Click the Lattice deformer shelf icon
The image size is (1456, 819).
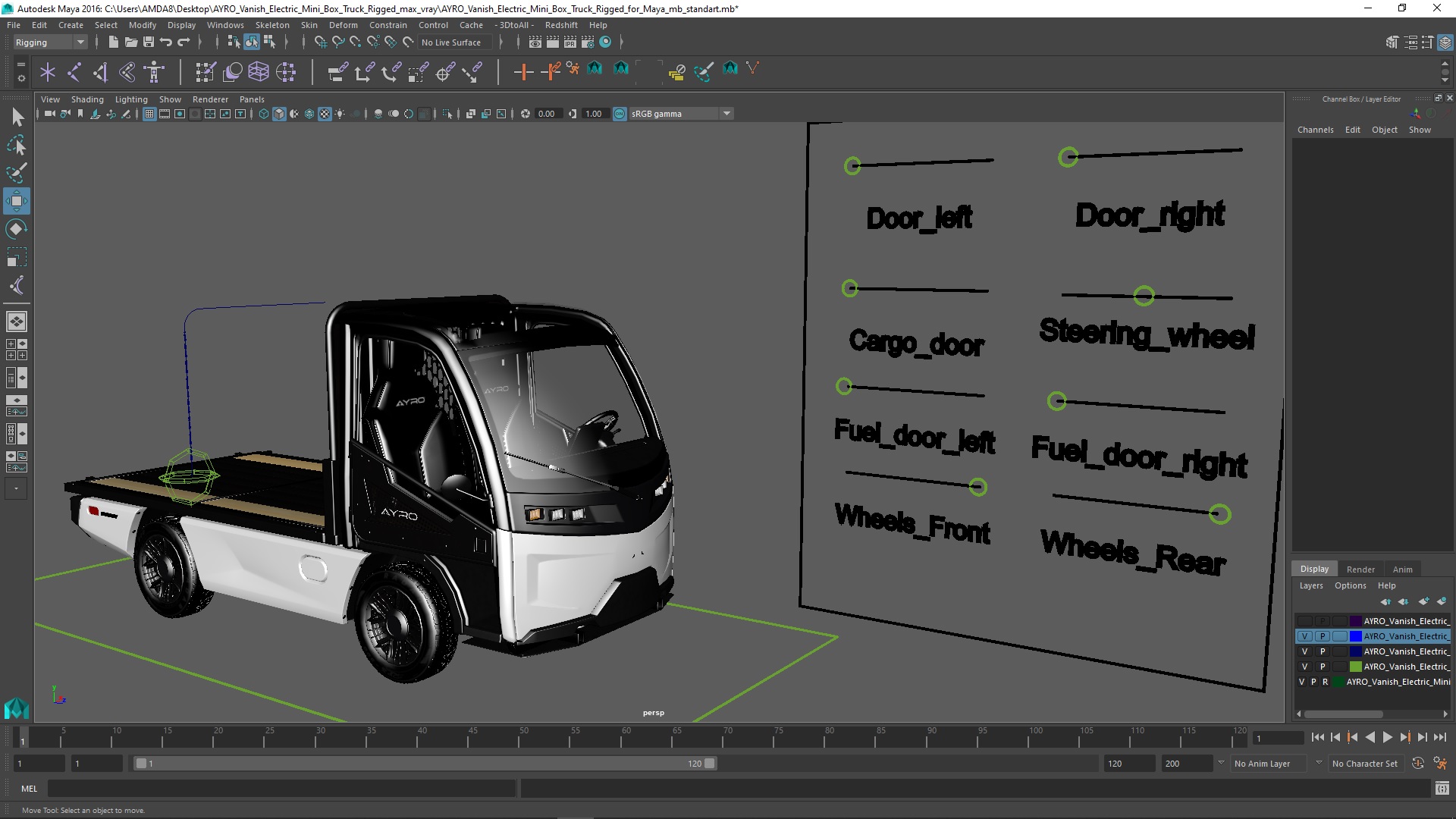coord(259,72)
